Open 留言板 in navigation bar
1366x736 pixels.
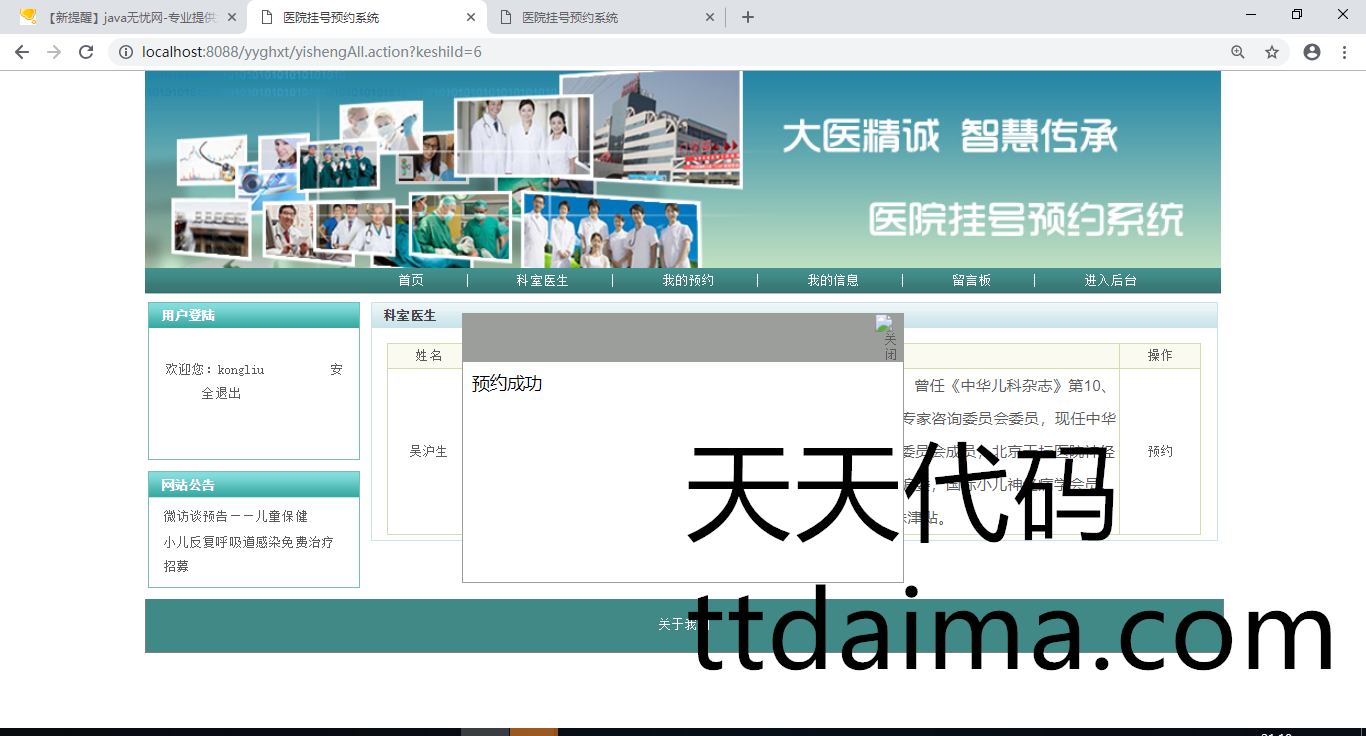coord(971,281)
